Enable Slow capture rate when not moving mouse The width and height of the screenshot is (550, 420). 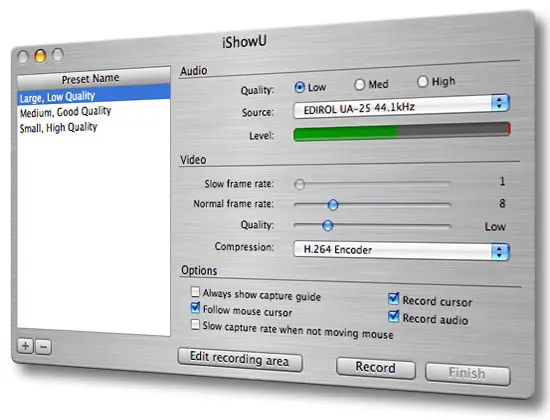click(195, 324)
